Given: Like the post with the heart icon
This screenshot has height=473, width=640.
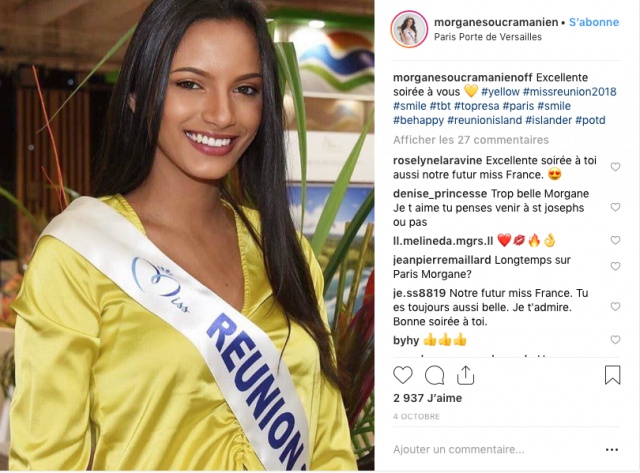Looking at the screenshot, I should click(x=403, y=375).
